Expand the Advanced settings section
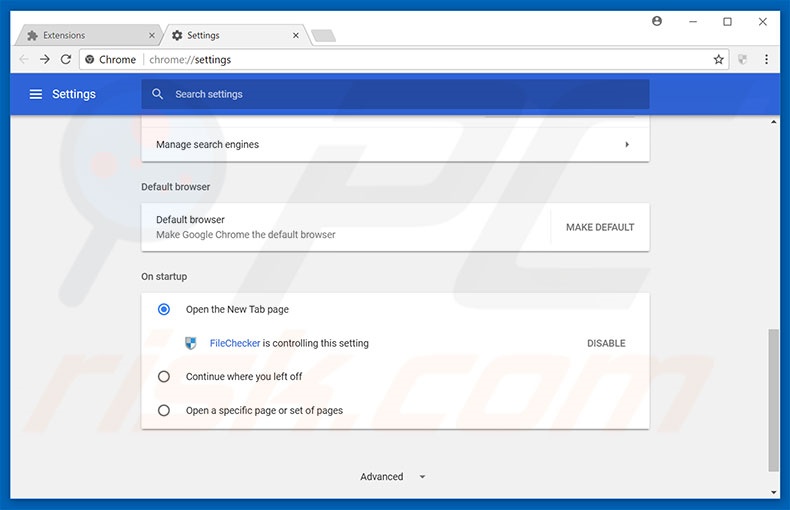This screenshot has height=510, width=790. pyautogui.click(x=393, y=477)
